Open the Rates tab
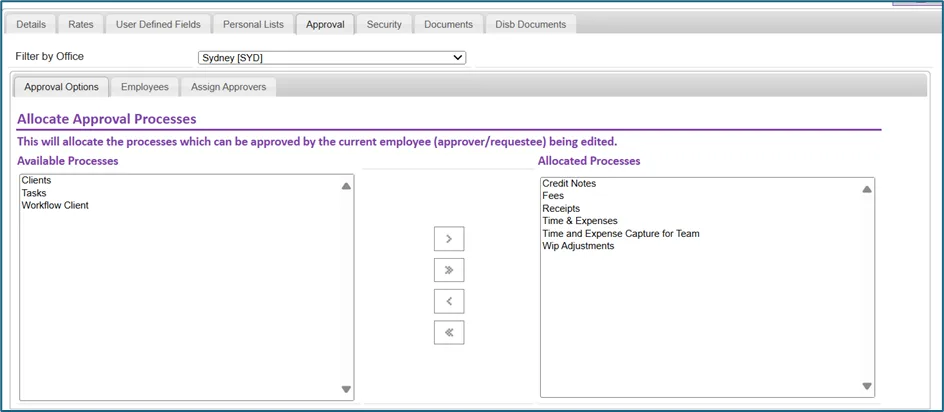This screenshot has width=944, height=412. click(x=81, y=25)
